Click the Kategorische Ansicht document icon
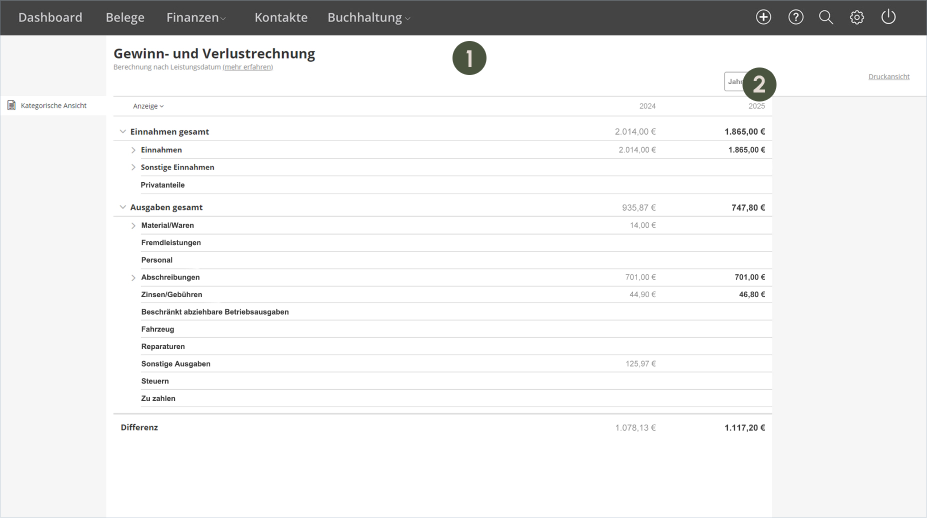 pos(11,105)
